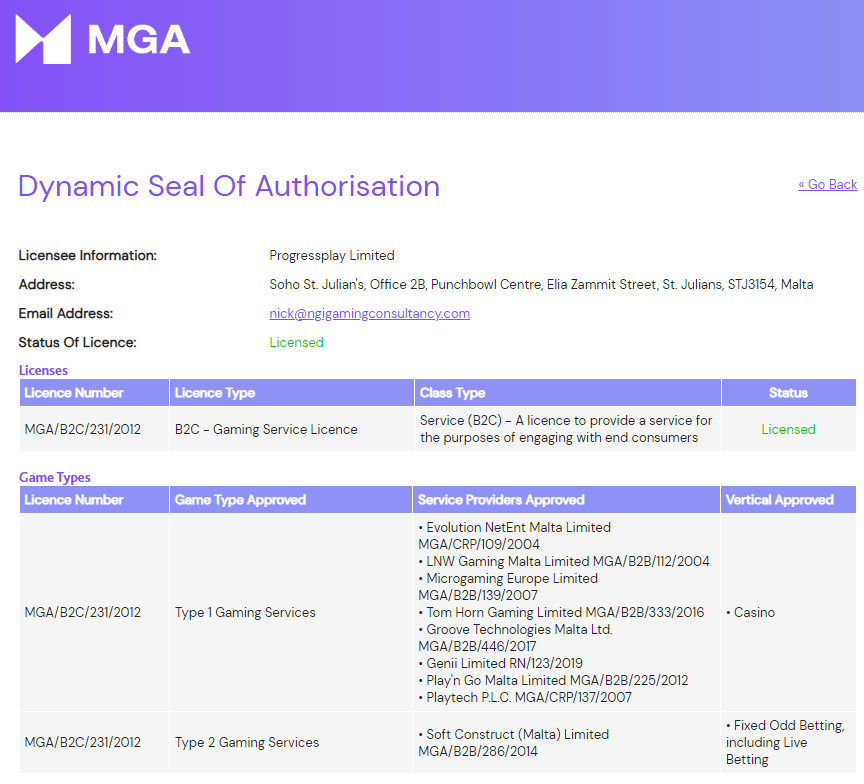The image size is (864, 784).
Task: Click Microgaming Europe Limited provider entry
Action: (x=508, y=586)
